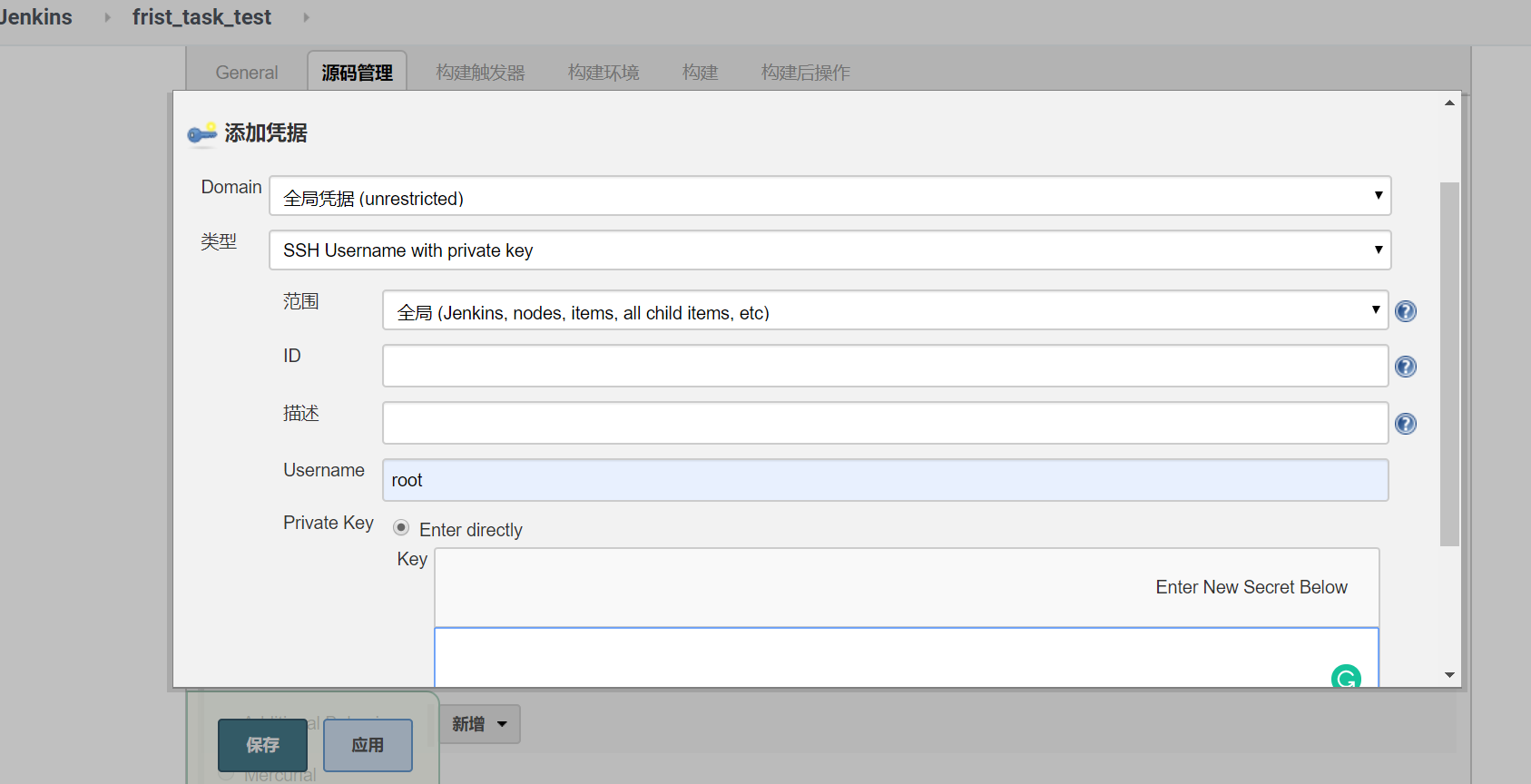Image resolution: width=1531 pixels, height=784 pixels.
Task: Open the Domain dropdown
Action: point(829,197)
